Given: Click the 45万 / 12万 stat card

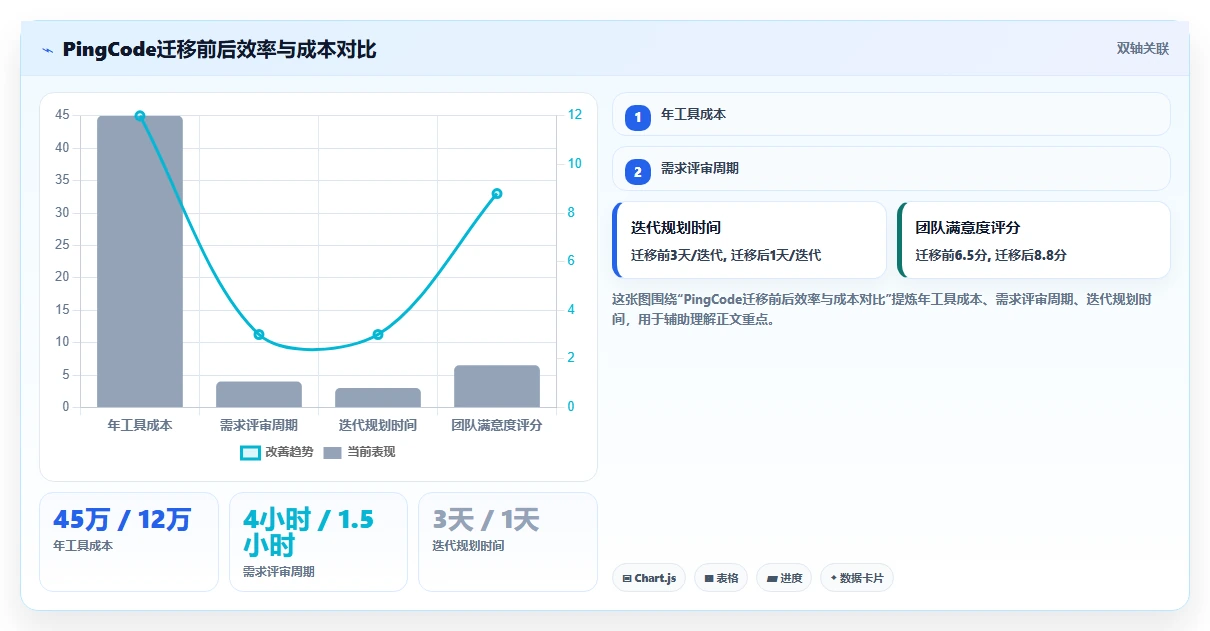Looking at the screenshot, I should (128, 541).
